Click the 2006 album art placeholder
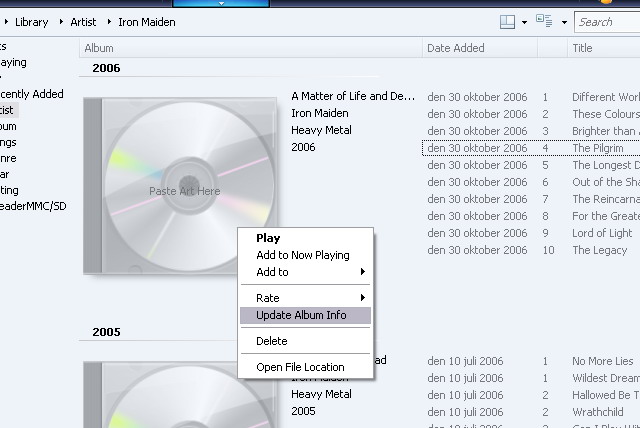640x428 pixels. click(180, 186)
